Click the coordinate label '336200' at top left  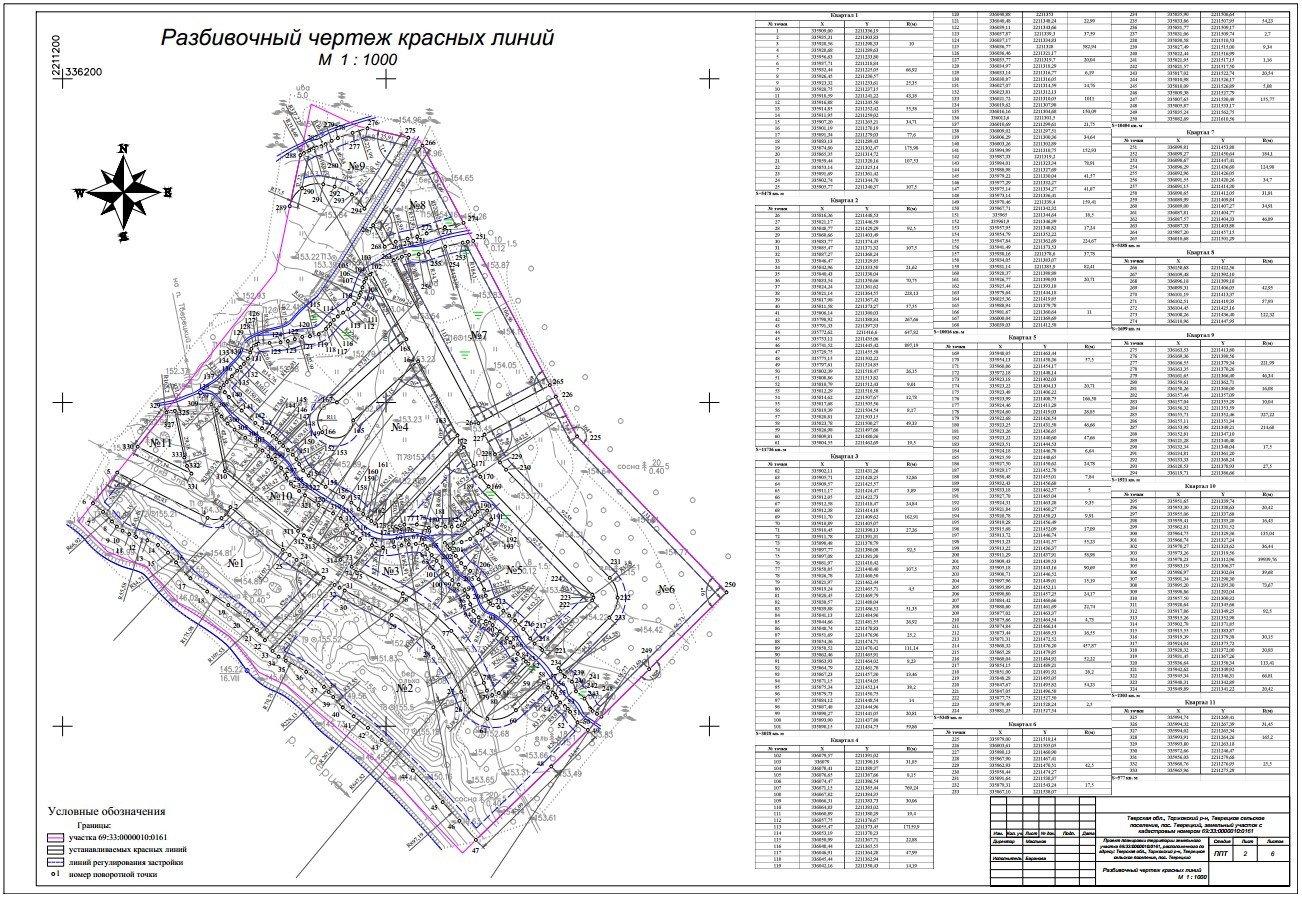[82, 73]
